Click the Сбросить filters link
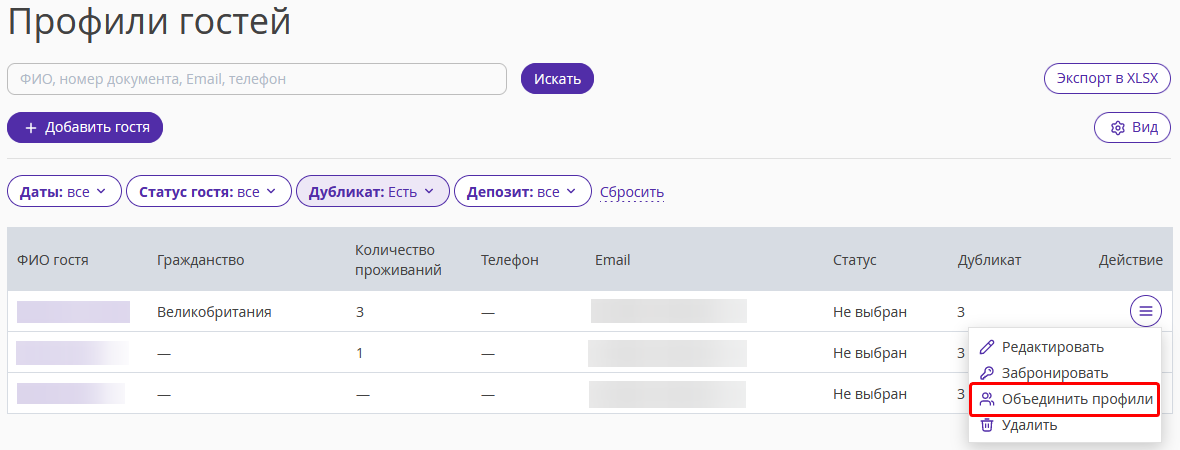This screenshot has height=450, width=1180. pyautogui.click(x=631, y=192)
